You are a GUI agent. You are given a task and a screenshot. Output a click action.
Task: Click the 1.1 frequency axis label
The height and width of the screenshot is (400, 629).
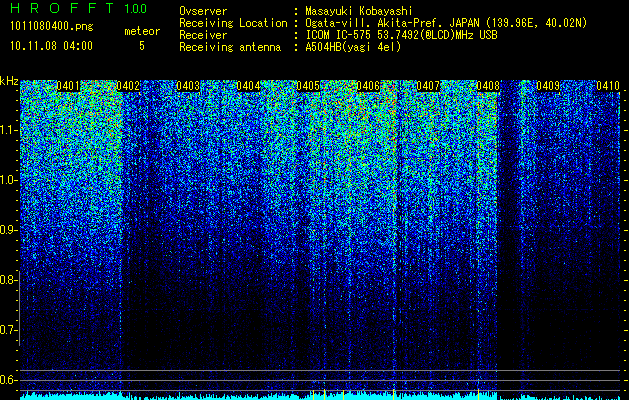coord(7,130)
